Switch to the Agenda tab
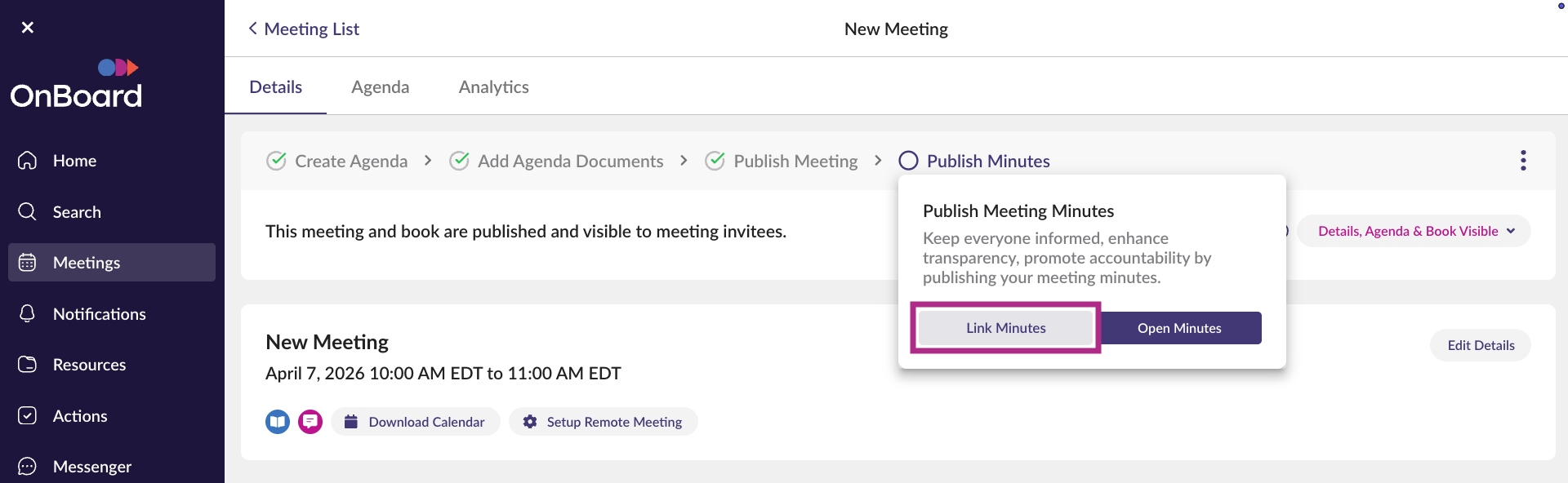Screen dimensions: 1568x483 point(380,87)
